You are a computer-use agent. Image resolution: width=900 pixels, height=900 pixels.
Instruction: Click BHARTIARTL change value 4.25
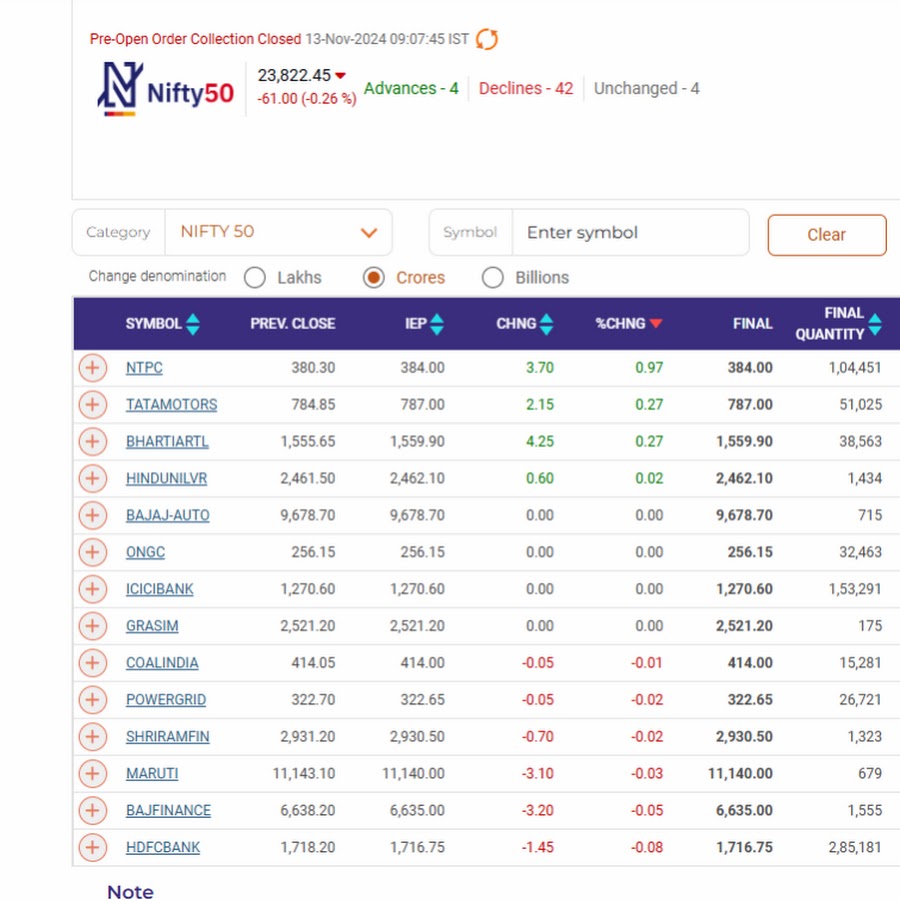(x=540, y=441)
